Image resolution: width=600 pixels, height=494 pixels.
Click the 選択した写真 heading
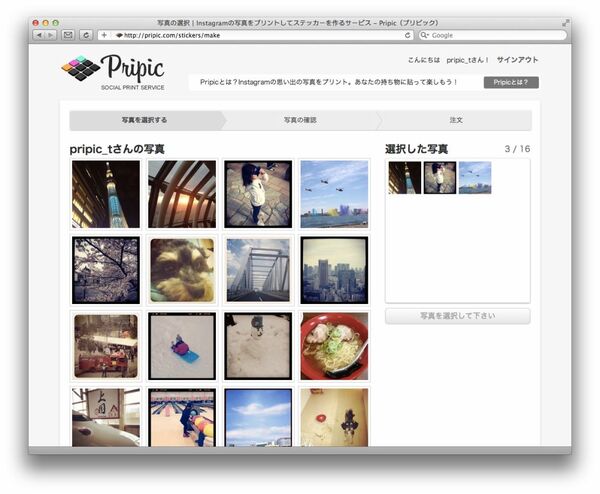[416, 149]
